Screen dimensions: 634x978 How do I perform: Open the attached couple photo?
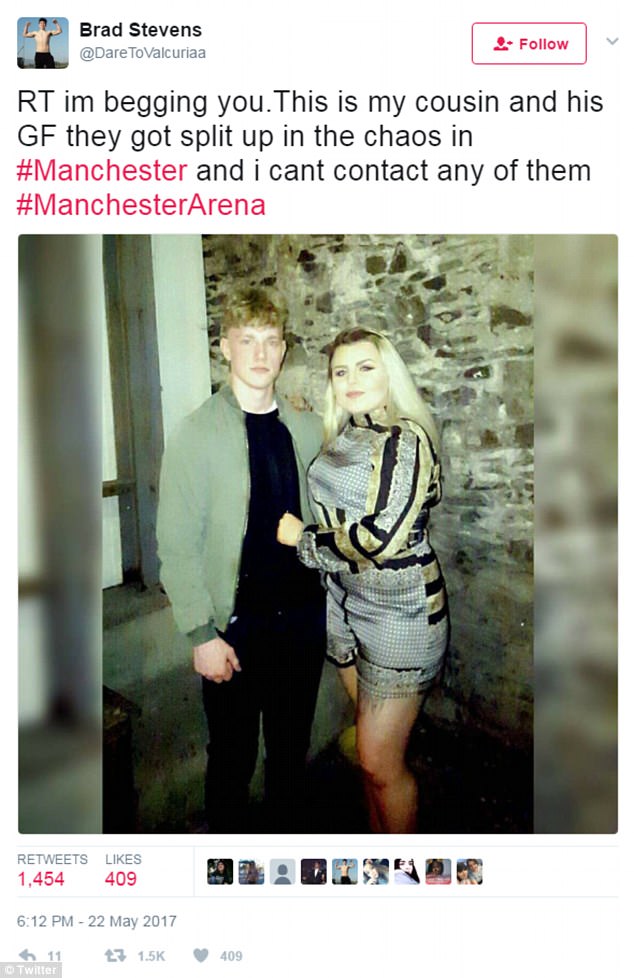point(318,534)
